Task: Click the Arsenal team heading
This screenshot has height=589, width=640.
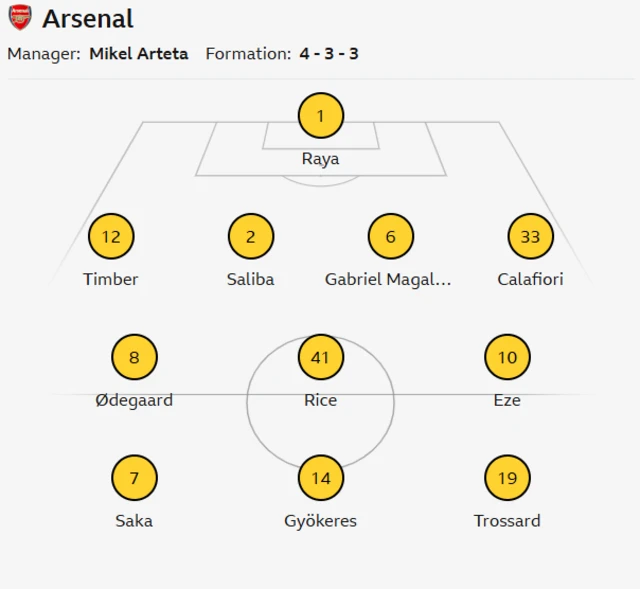Action: (88, 18)
